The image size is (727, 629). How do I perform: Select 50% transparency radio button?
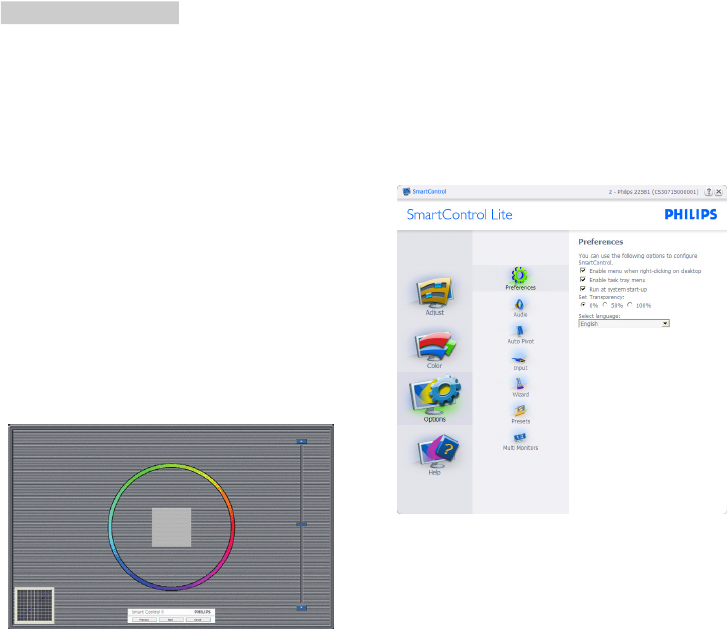[605, 305]
